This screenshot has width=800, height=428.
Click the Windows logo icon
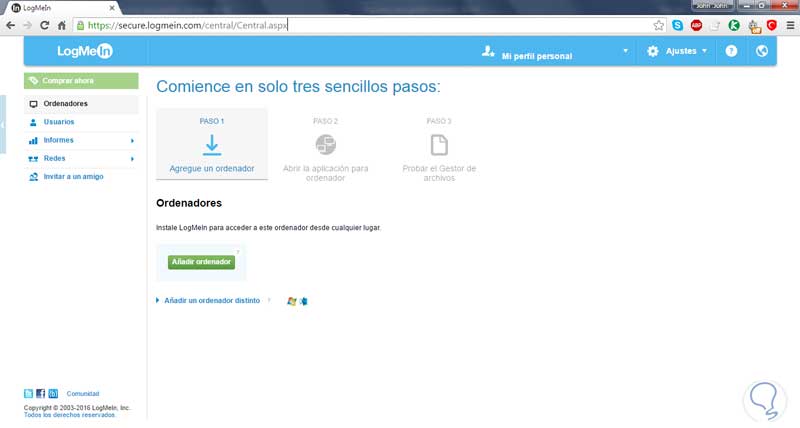pos(291,301)
